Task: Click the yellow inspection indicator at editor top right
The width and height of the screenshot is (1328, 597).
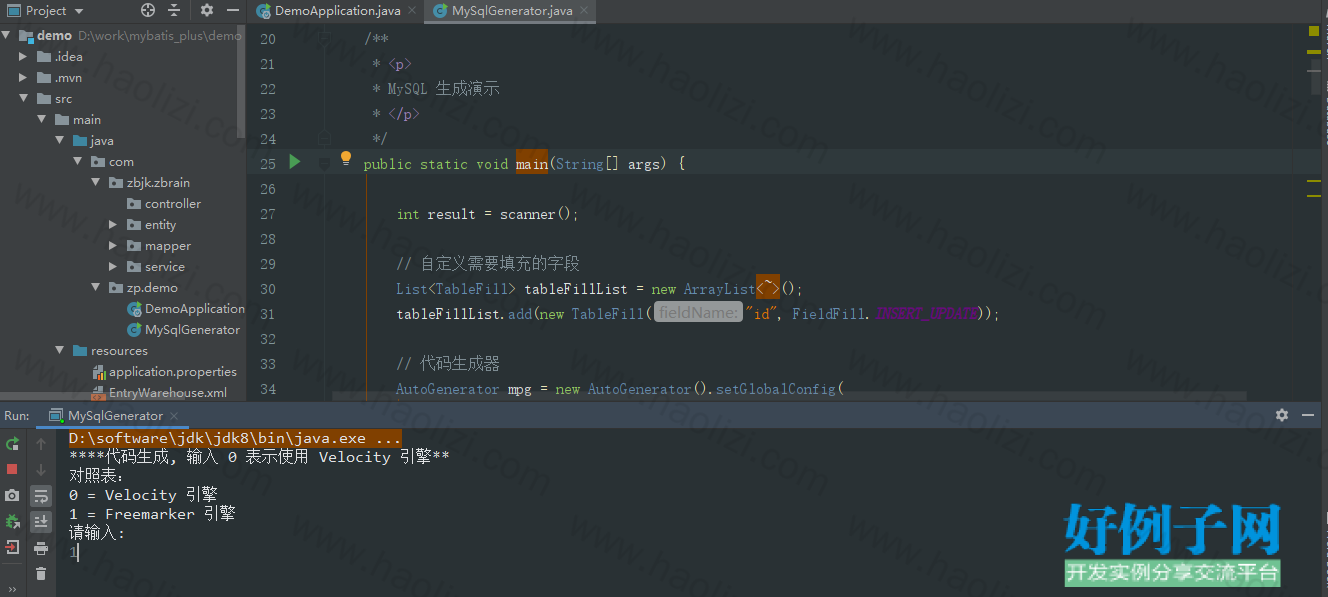Action: tap(1314, 31)
